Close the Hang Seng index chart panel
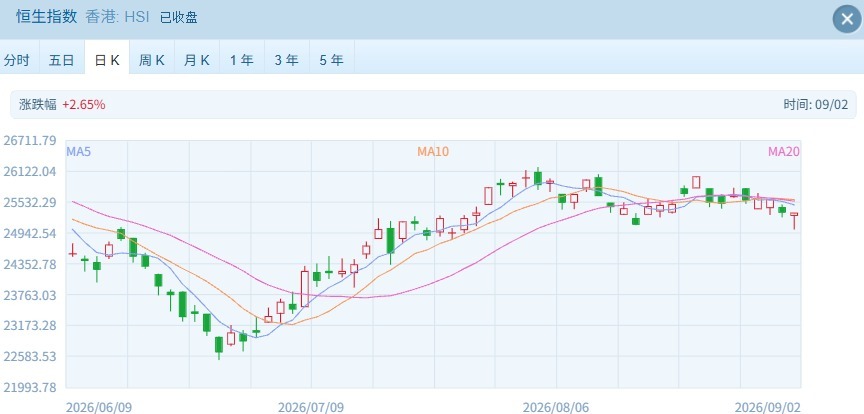Viewport: 864px width, 414px height. click(846, 19)
